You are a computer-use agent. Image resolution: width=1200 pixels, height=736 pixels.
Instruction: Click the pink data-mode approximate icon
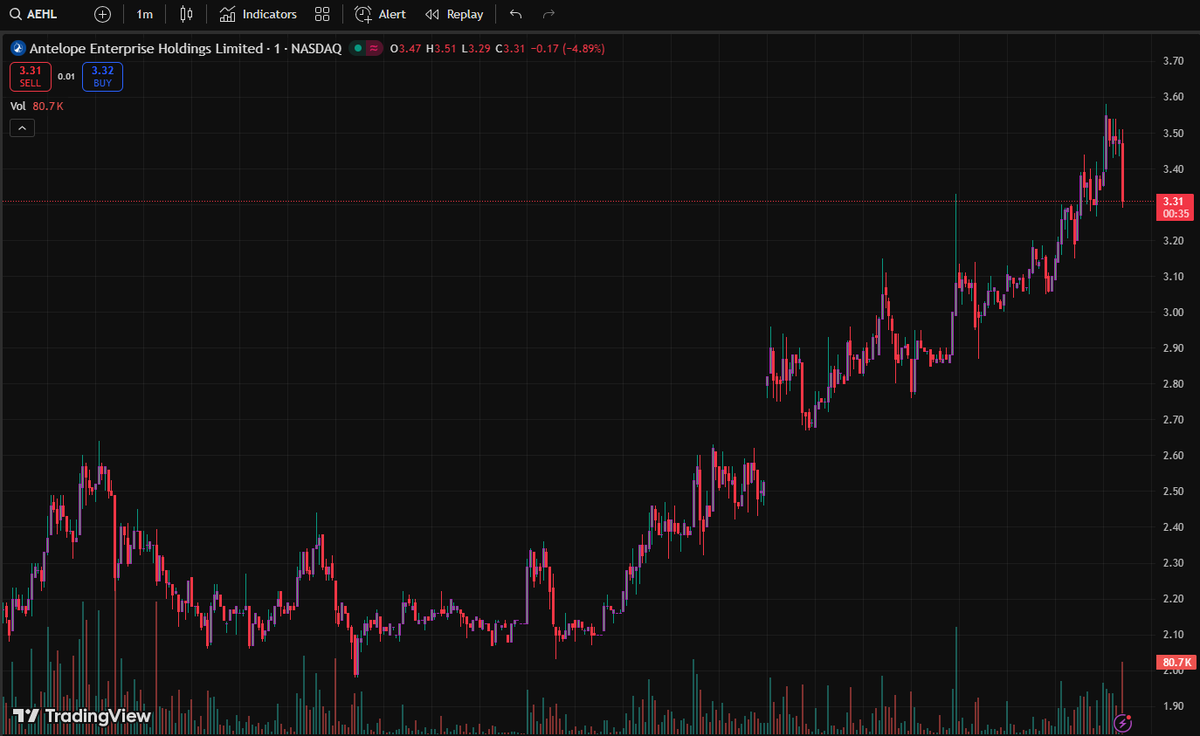tap(375, 48)
